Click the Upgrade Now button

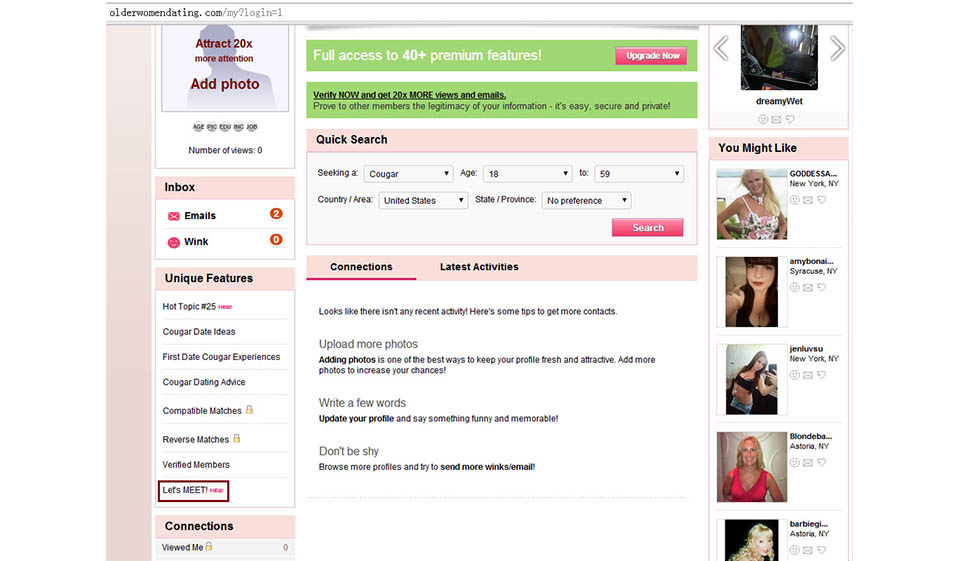tap(652, 56)
